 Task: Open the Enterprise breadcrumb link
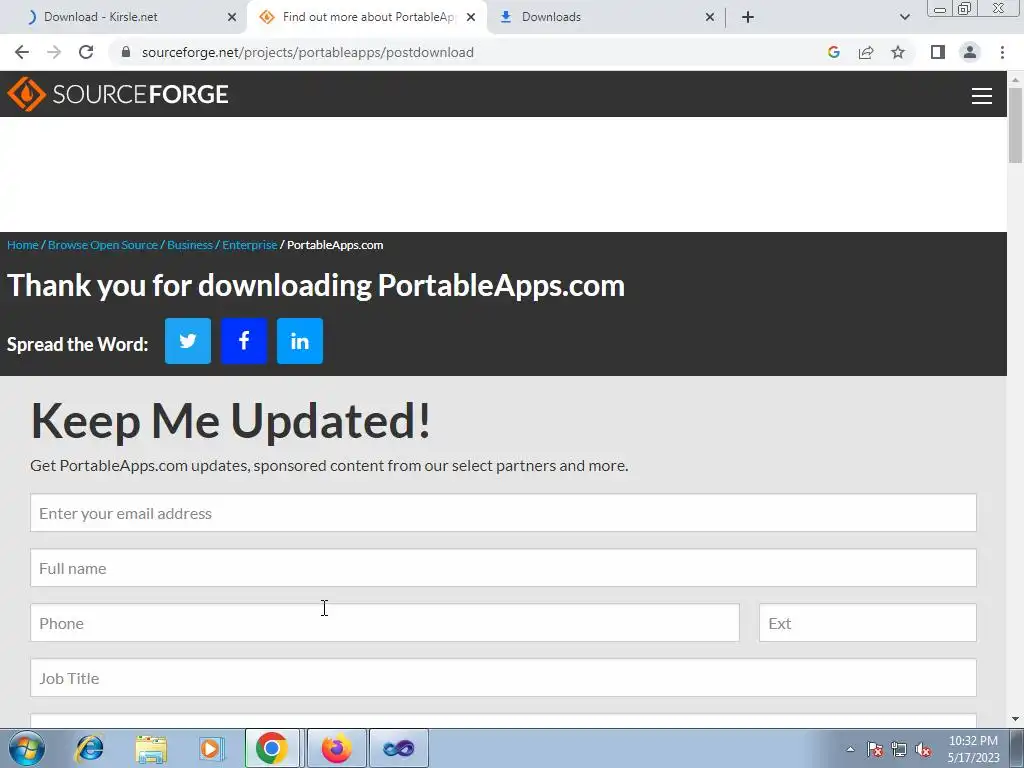point(249,245)
